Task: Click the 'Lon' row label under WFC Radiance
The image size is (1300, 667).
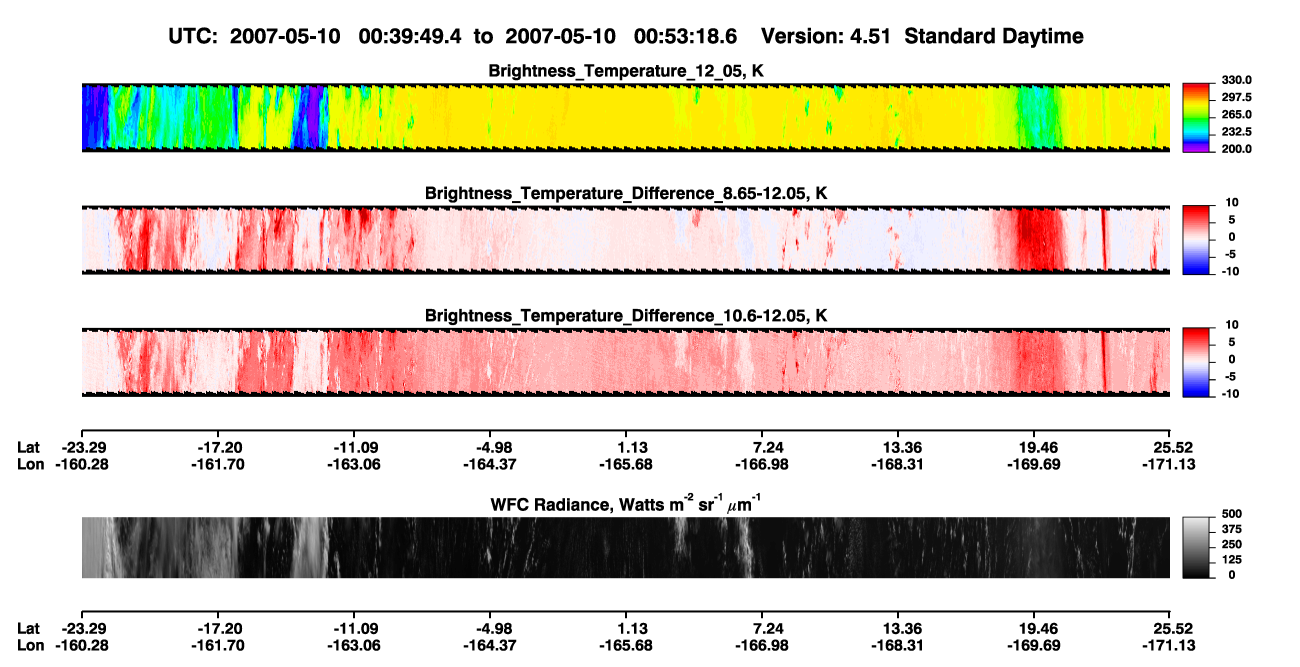Action: click(x=30, y=645)
